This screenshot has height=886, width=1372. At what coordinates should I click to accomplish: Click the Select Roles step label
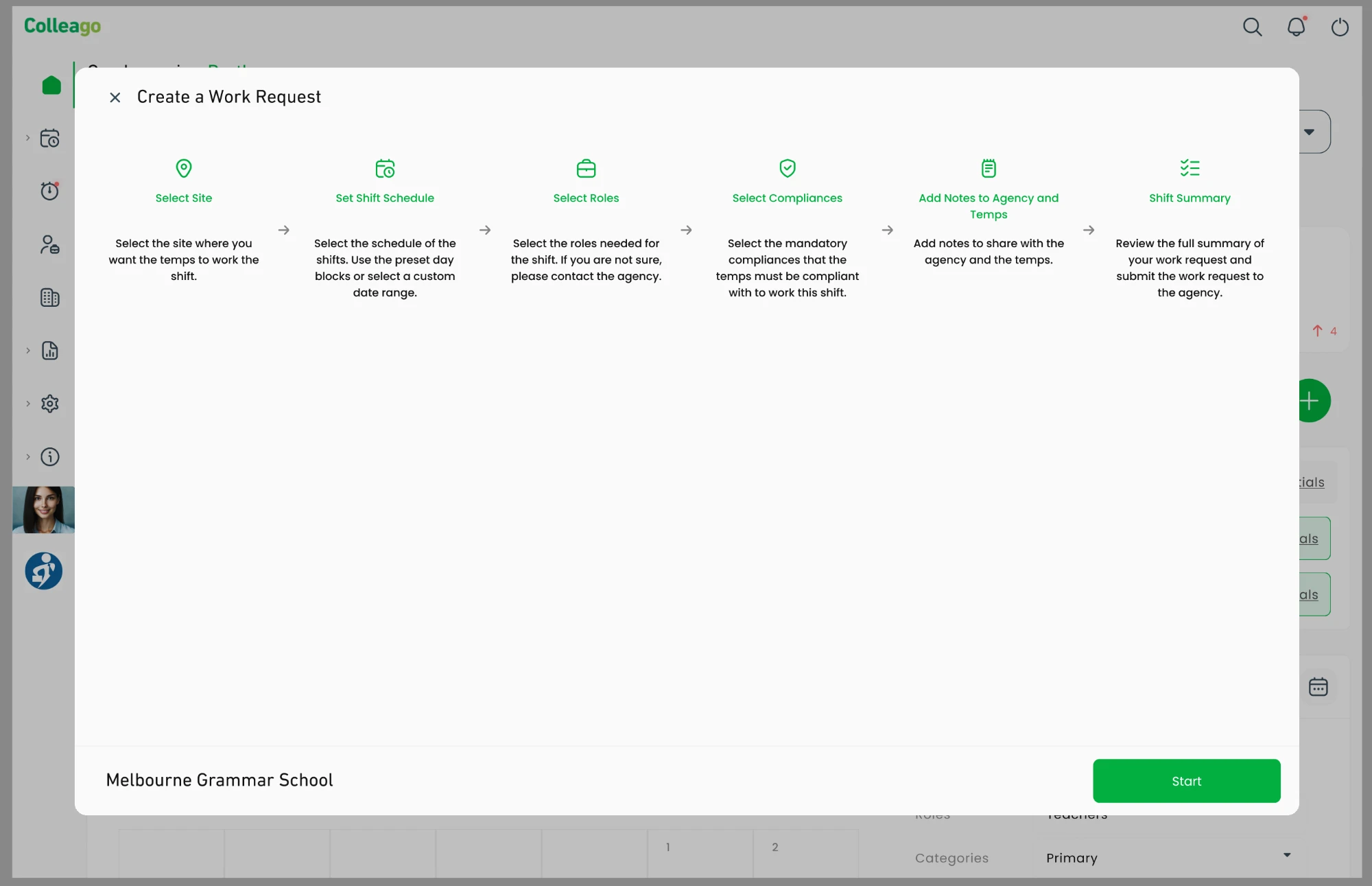pyautogui.click(x=586, y=198)
